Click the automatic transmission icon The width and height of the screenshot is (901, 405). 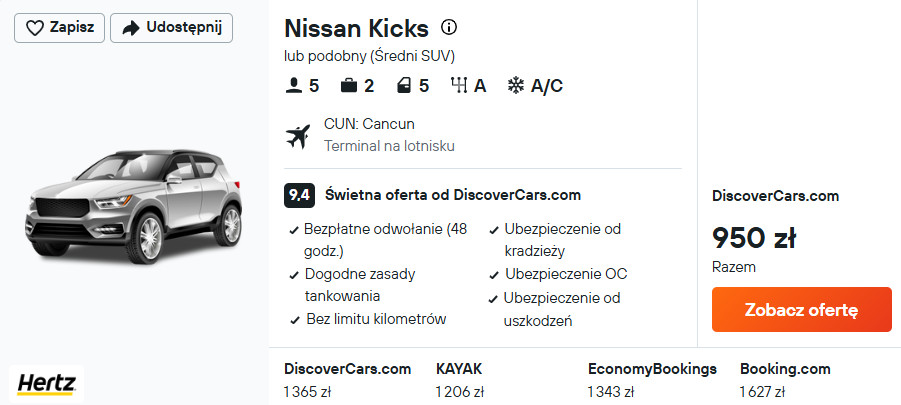point(460,86)
